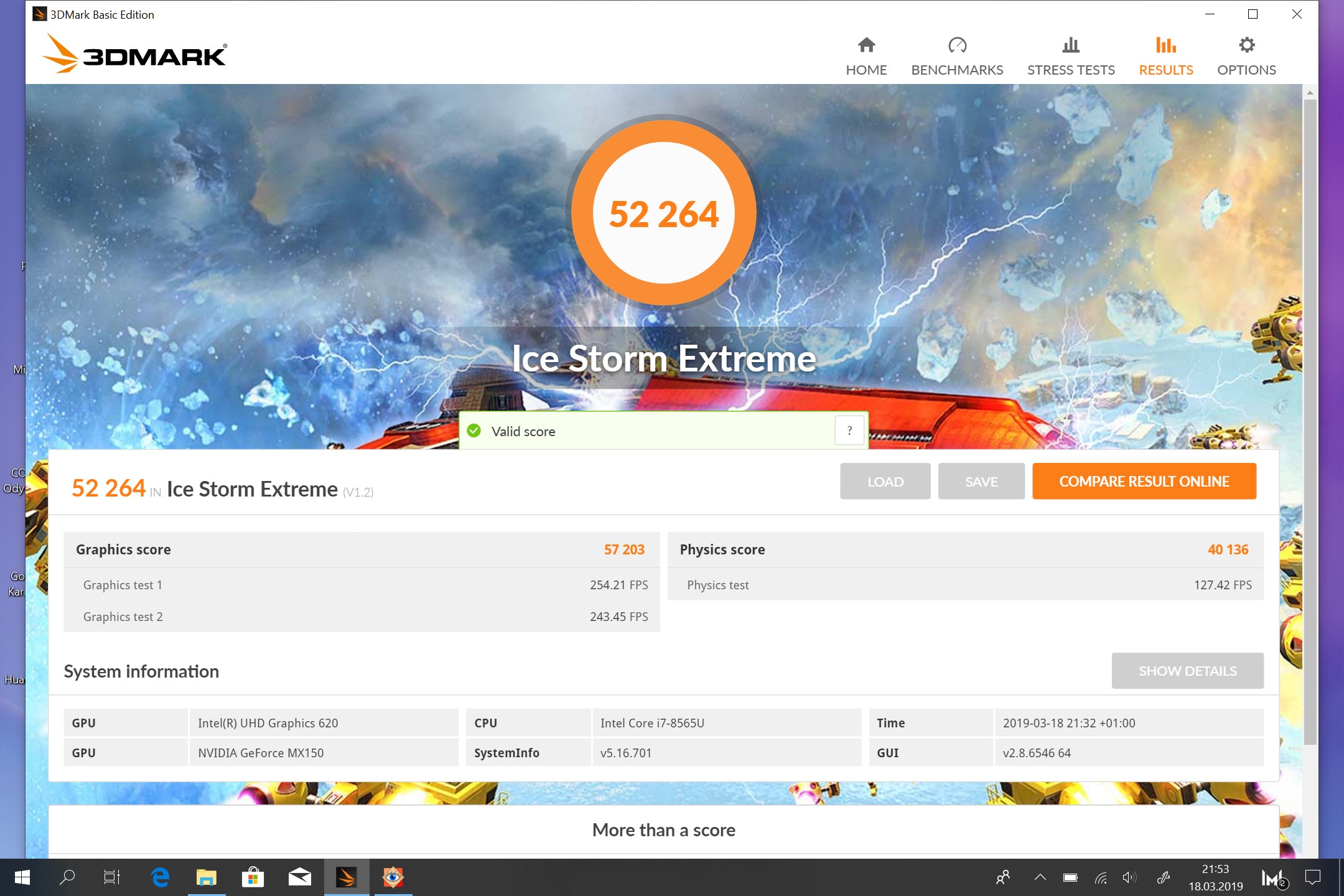This screenshot has width=1344, height=896.
Task: Open the Windows Start menu
Action: (x=22, y=877)
